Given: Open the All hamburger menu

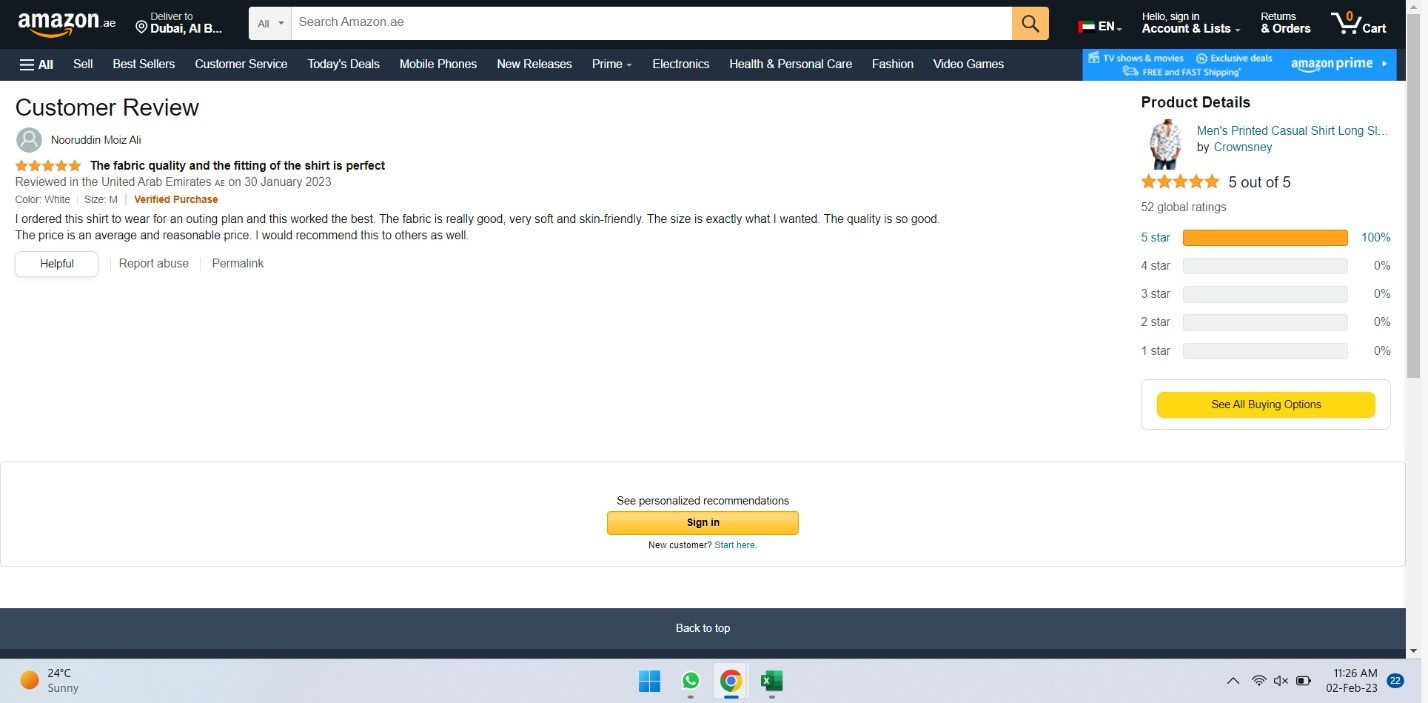Looking at the screenshot, I should (37, 64).
